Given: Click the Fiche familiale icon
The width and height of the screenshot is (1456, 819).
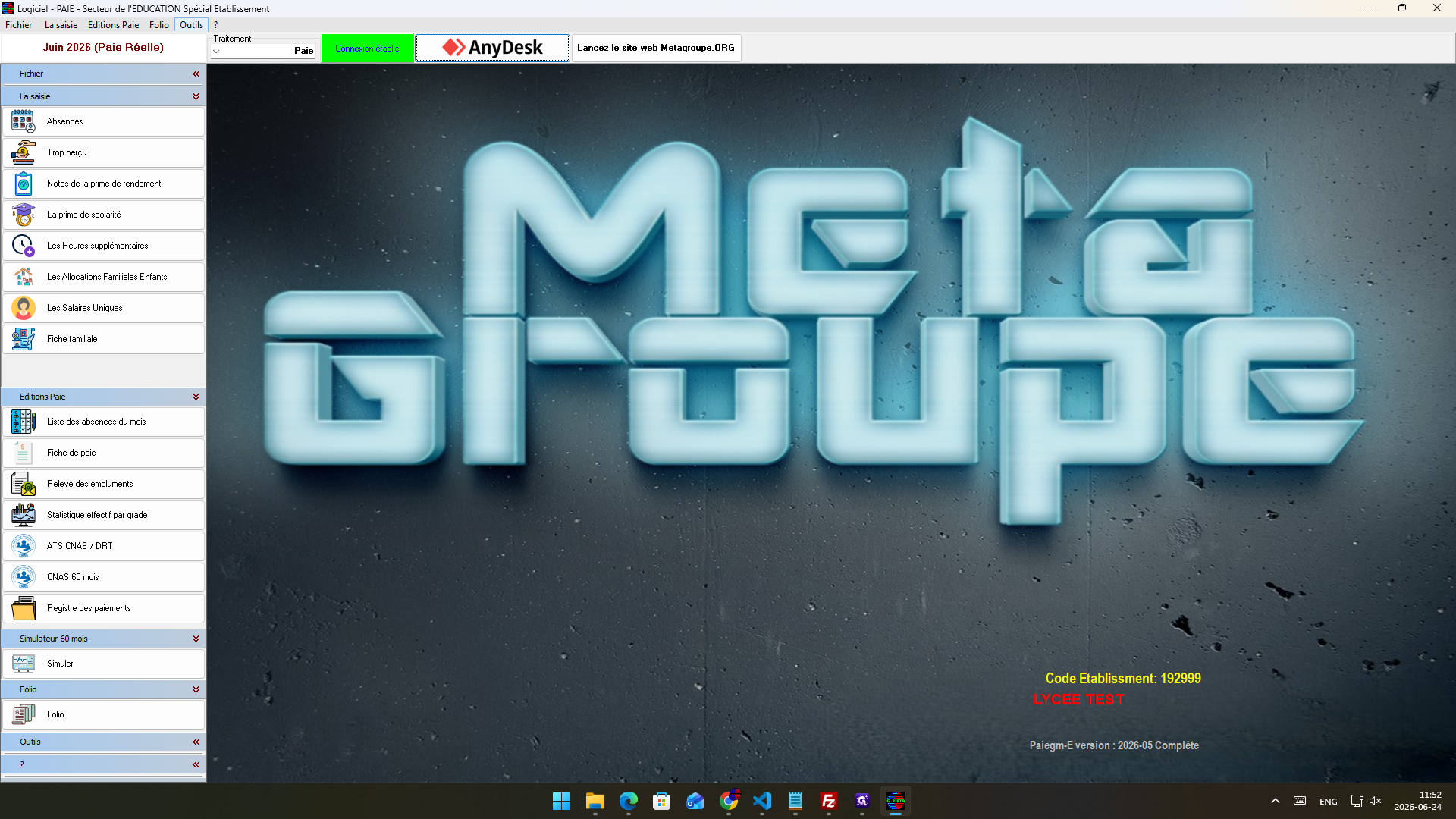Looking at the screenshot, I should tap(24, 339).
